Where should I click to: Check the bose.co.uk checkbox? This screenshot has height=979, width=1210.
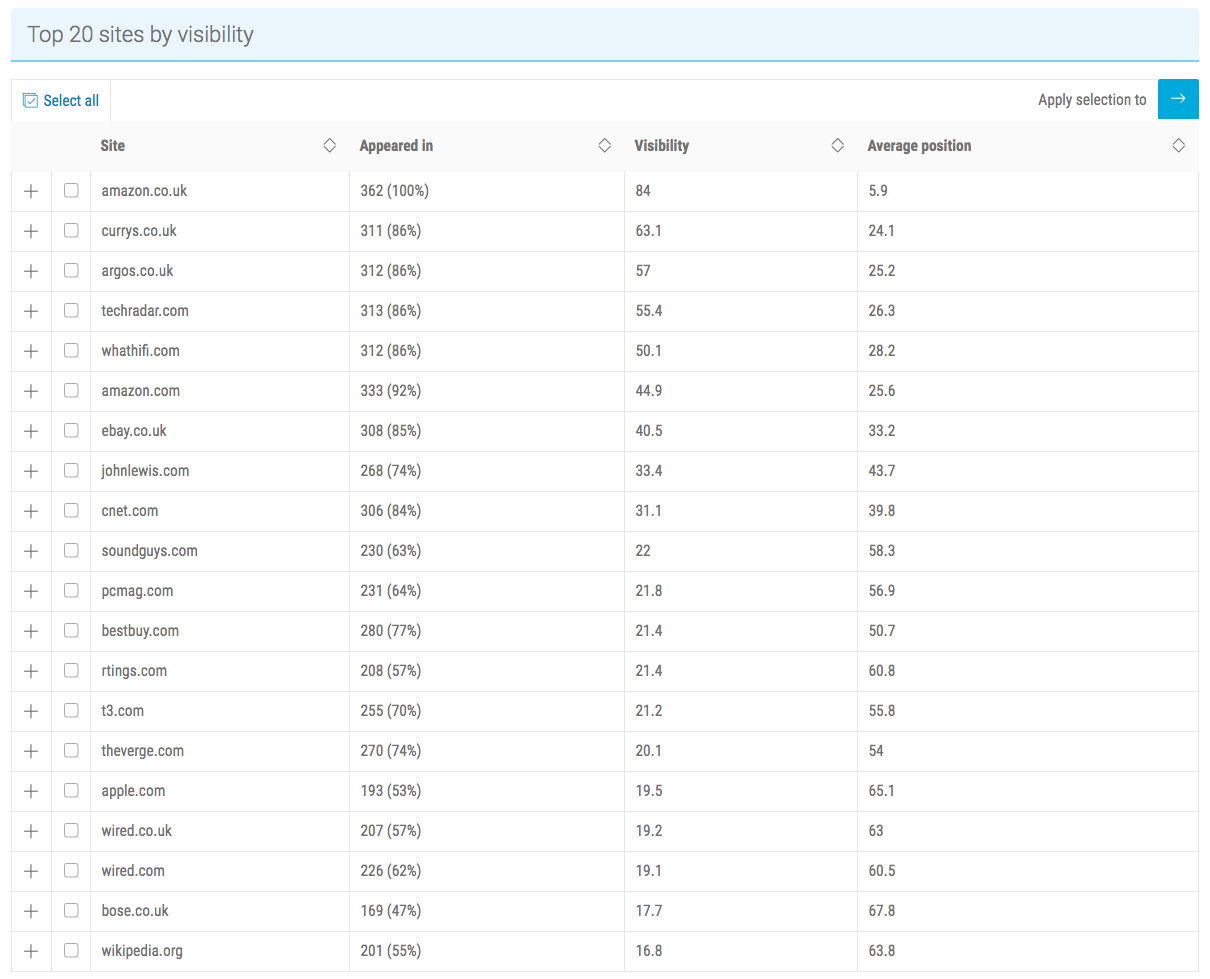(x=71, y=910)
